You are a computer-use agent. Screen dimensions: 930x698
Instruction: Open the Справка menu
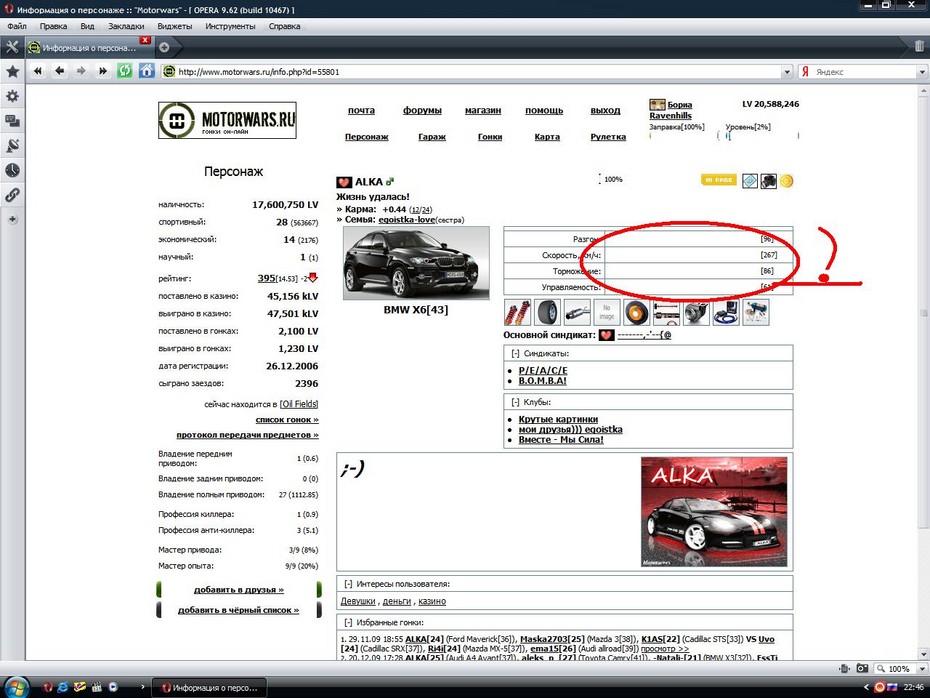(x=284, y=26)
